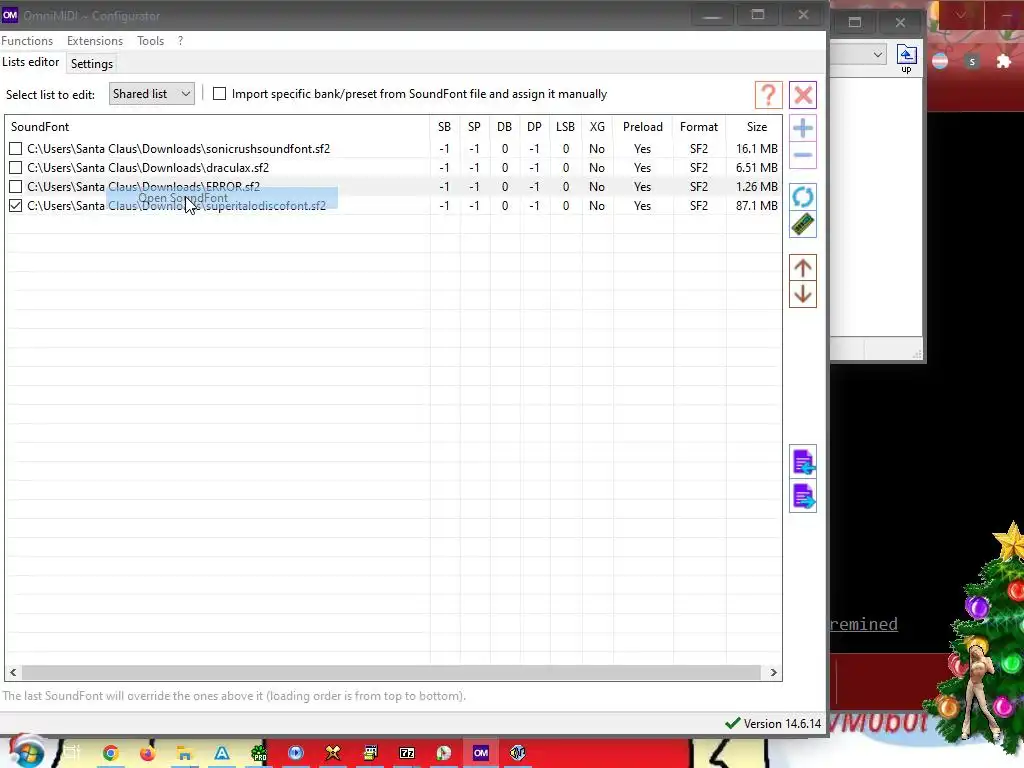The image size is (1024, 768).
Task: Click the import list document icon
Action: pyautogui.click(x=803, y=462)
